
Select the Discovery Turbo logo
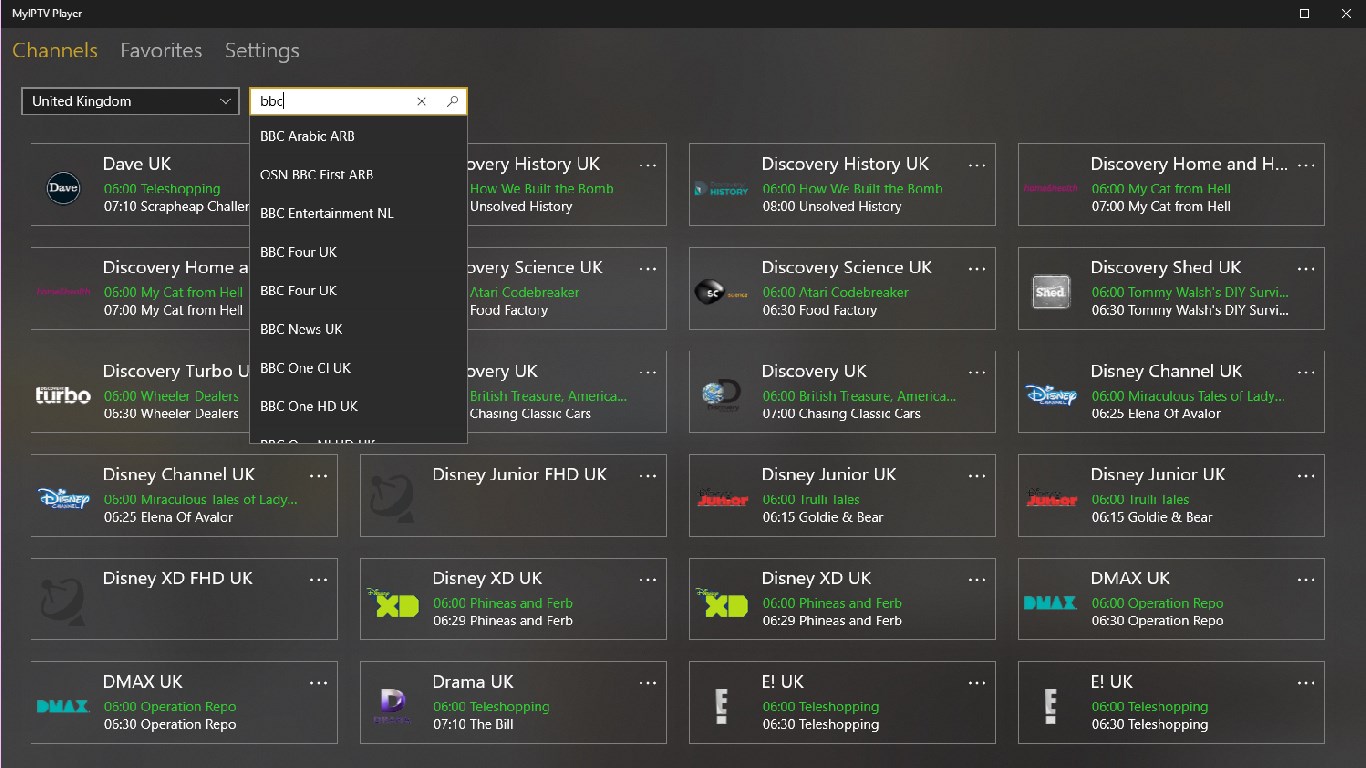[63, 395]
